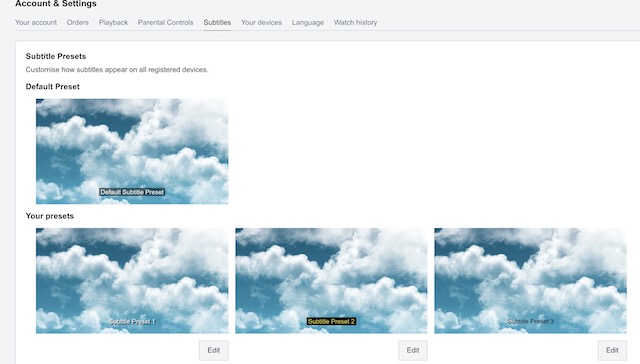
Task: Select the Subtitle Preset 1 preview thumbnail
Action: pos(132,281)
